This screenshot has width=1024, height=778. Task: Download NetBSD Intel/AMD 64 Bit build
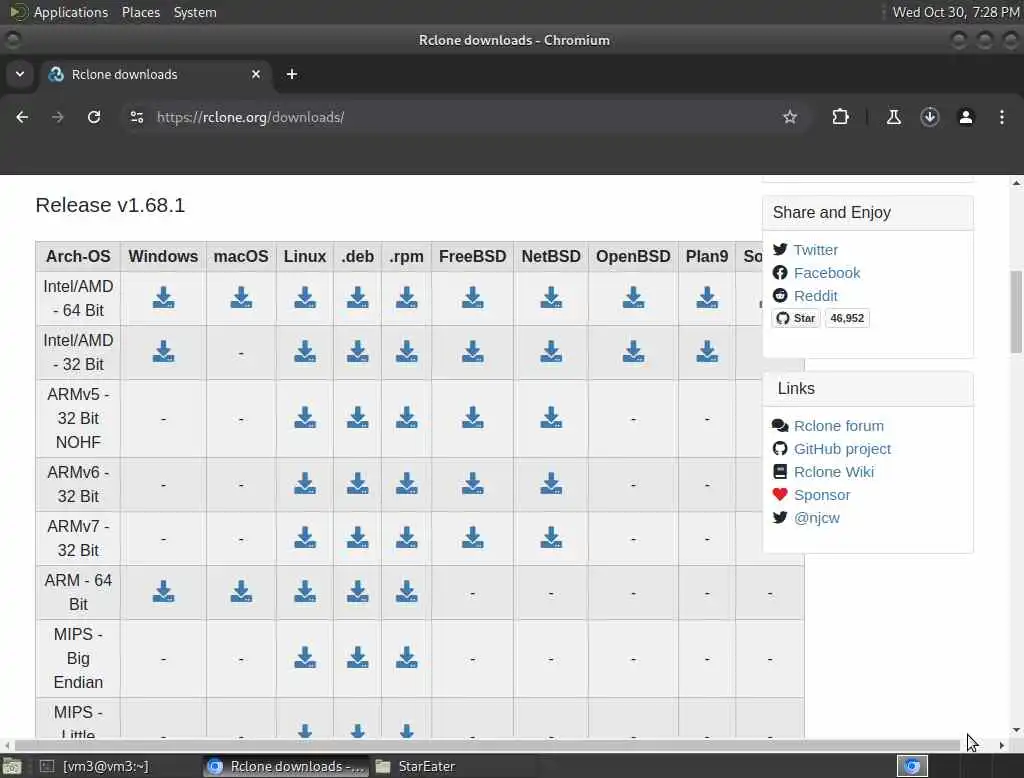(x=551, y=298)
